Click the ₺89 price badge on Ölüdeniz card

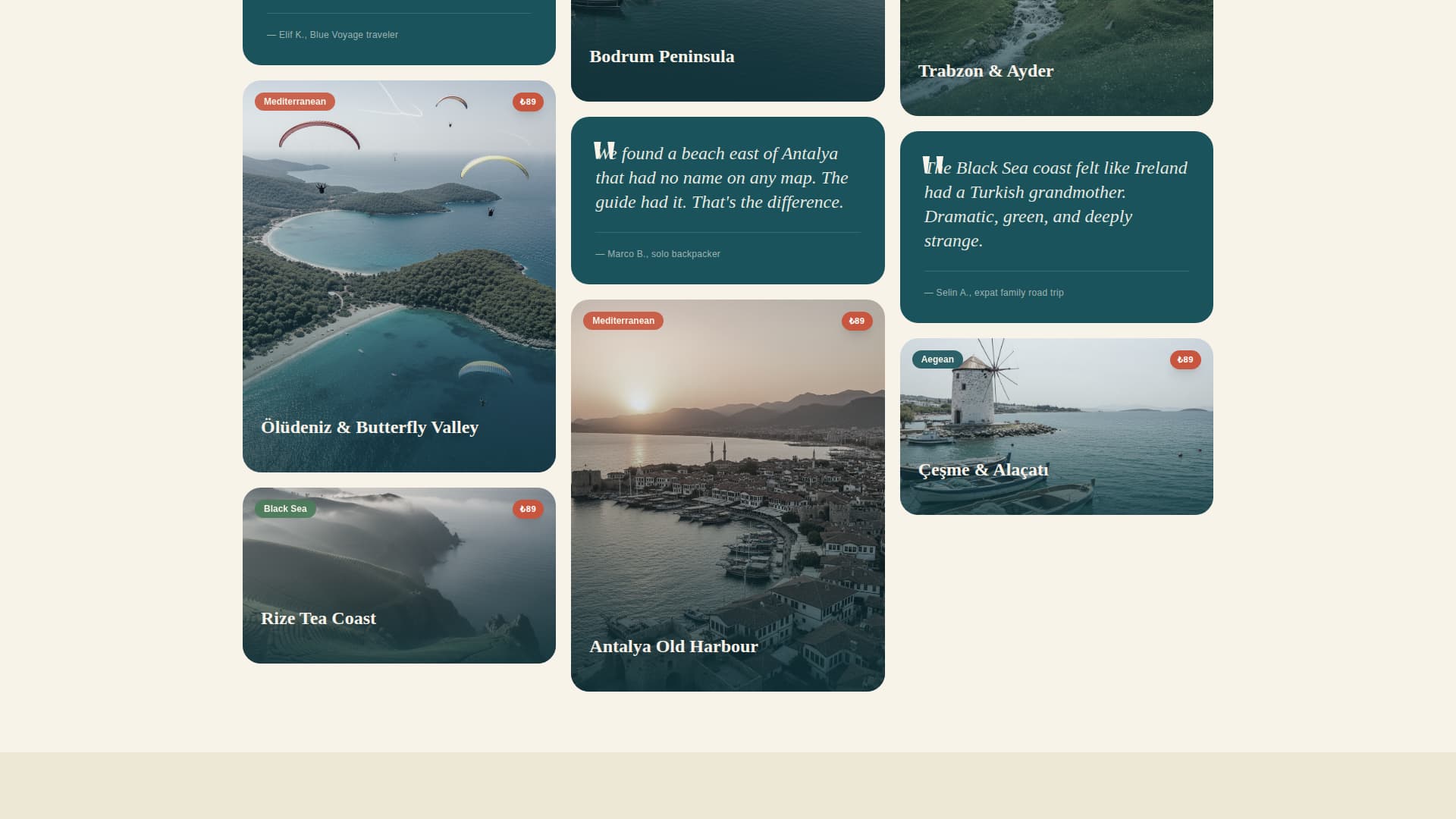[x=528, y=101]
